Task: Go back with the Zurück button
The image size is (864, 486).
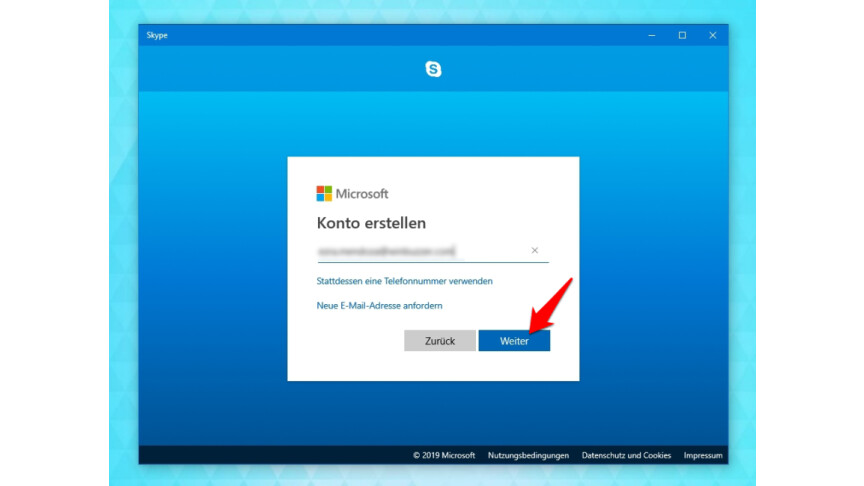Action: pyautogui.click(x=440, y=341)
